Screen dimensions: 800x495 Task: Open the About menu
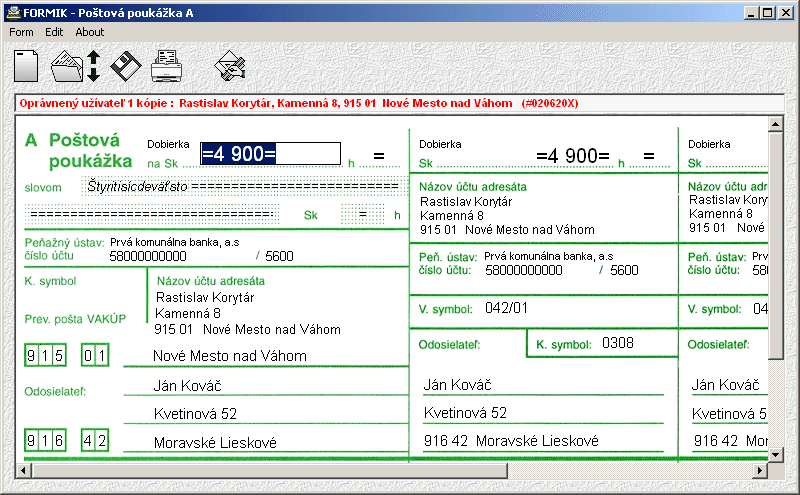click(x=90, y=32)
